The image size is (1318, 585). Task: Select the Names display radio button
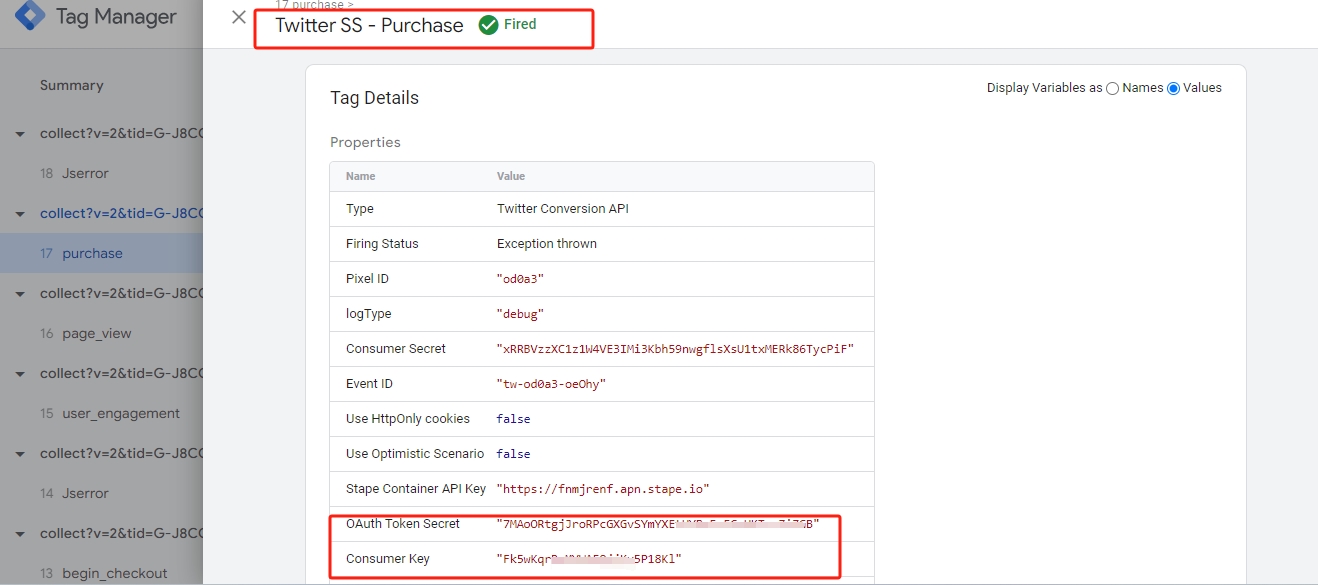[1112, 88]
